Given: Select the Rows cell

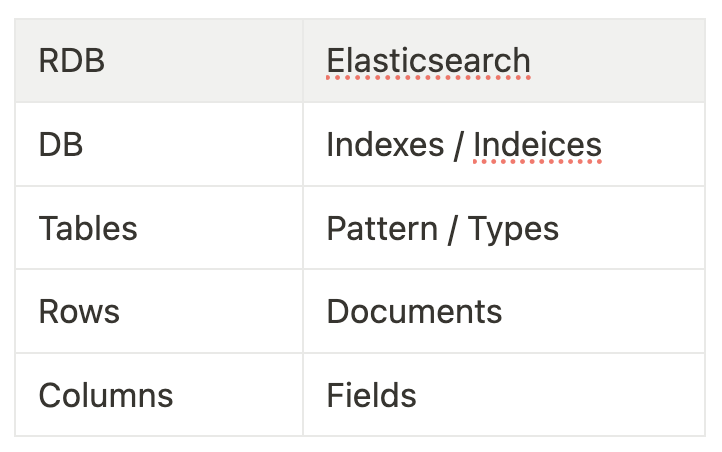Looking at the screenshot, I should pos(79,311).
